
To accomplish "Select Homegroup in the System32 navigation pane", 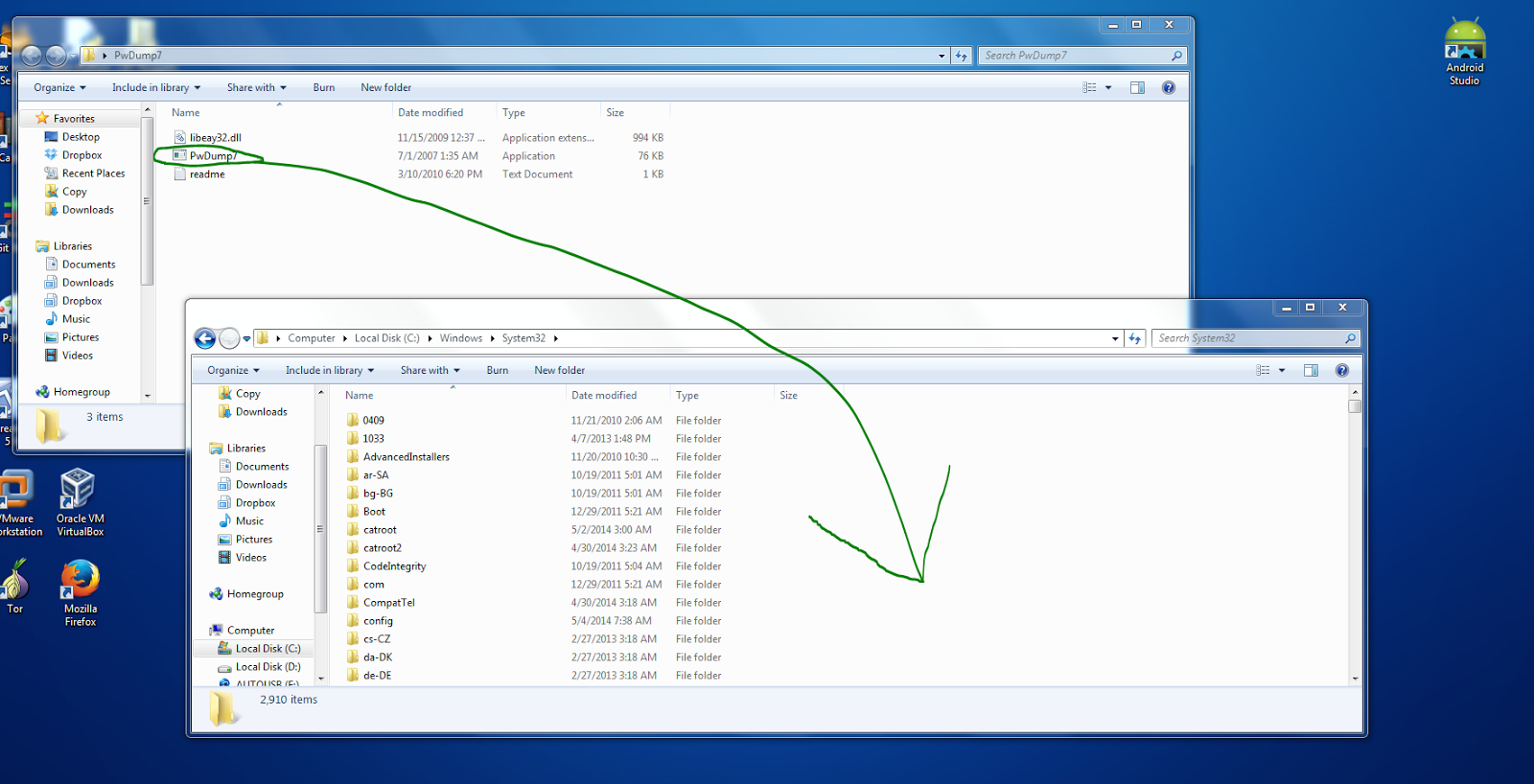I will pos(246,594).
